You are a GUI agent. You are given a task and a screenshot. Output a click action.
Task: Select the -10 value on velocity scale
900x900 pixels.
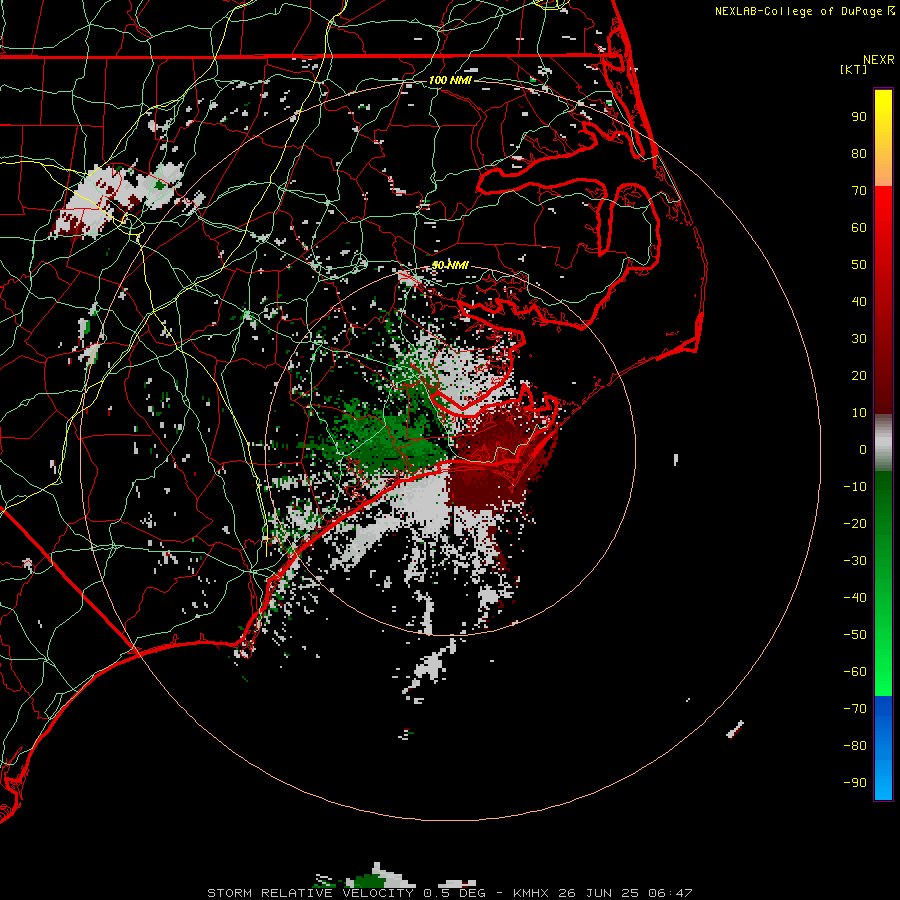point(855,487)
